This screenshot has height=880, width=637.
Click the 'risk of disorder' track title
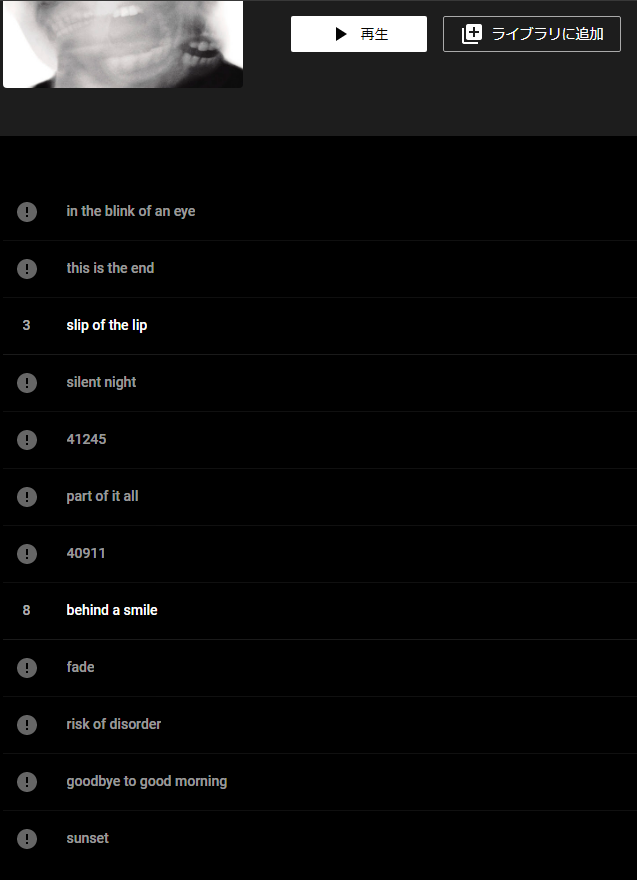click(114, 724)
